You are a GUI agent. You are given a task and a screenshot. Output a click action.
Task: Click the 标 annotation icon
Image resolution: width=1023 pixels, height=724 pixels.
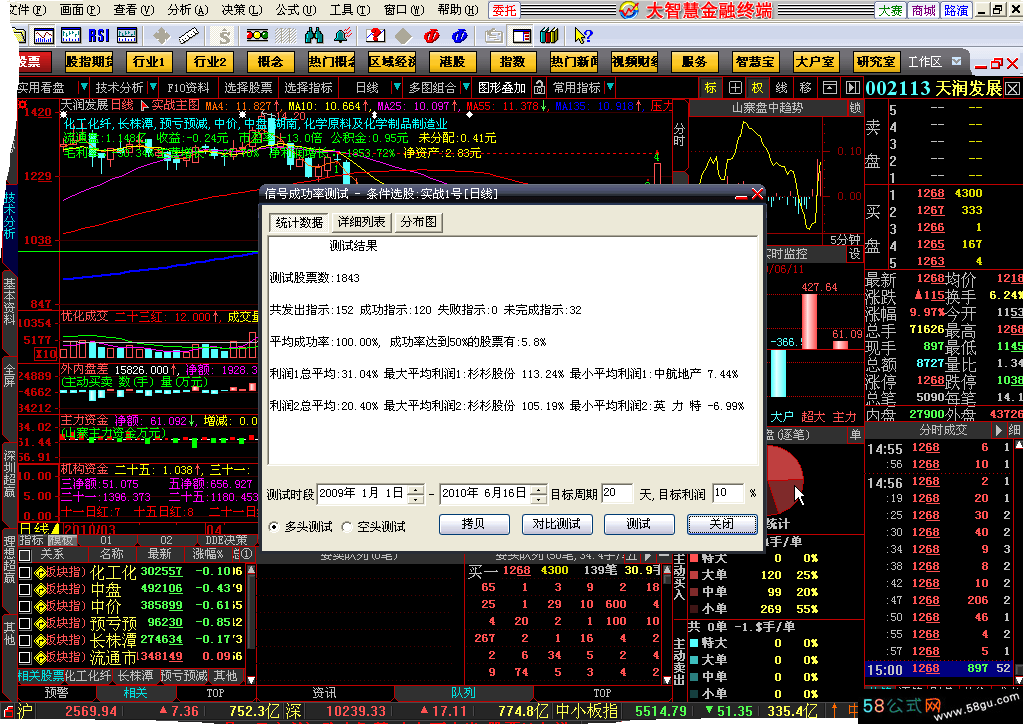tap(710, 87)
